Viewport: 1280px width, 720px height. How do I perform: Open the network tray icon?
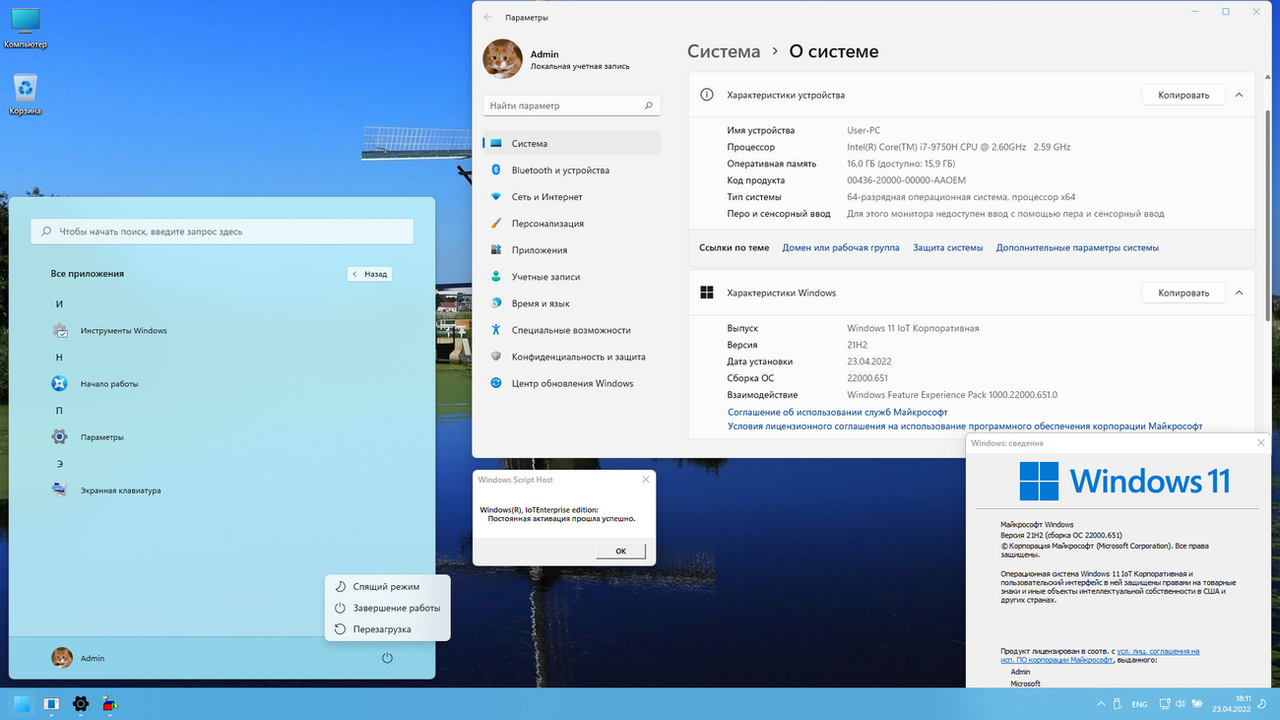tap(1165, 704)
